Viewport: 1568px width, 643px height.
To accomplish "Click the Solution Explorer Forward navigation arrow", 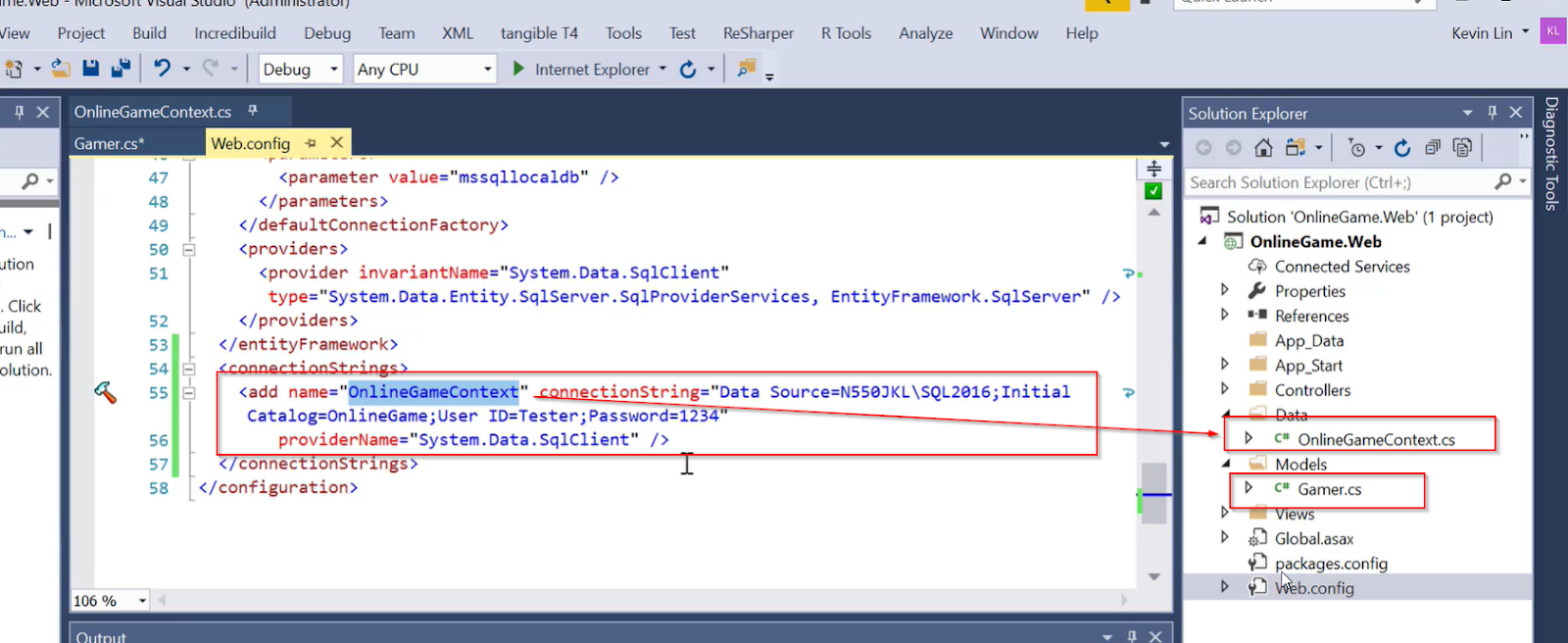I will point(1234,148).
